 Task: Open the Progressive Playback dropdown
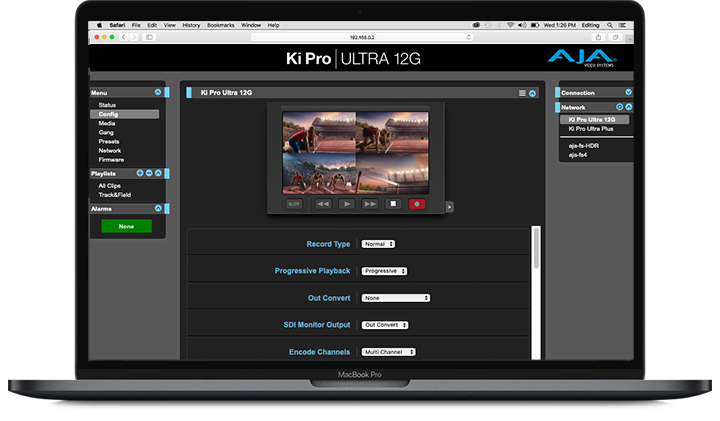pyautogui.click(x=385, y=271)
